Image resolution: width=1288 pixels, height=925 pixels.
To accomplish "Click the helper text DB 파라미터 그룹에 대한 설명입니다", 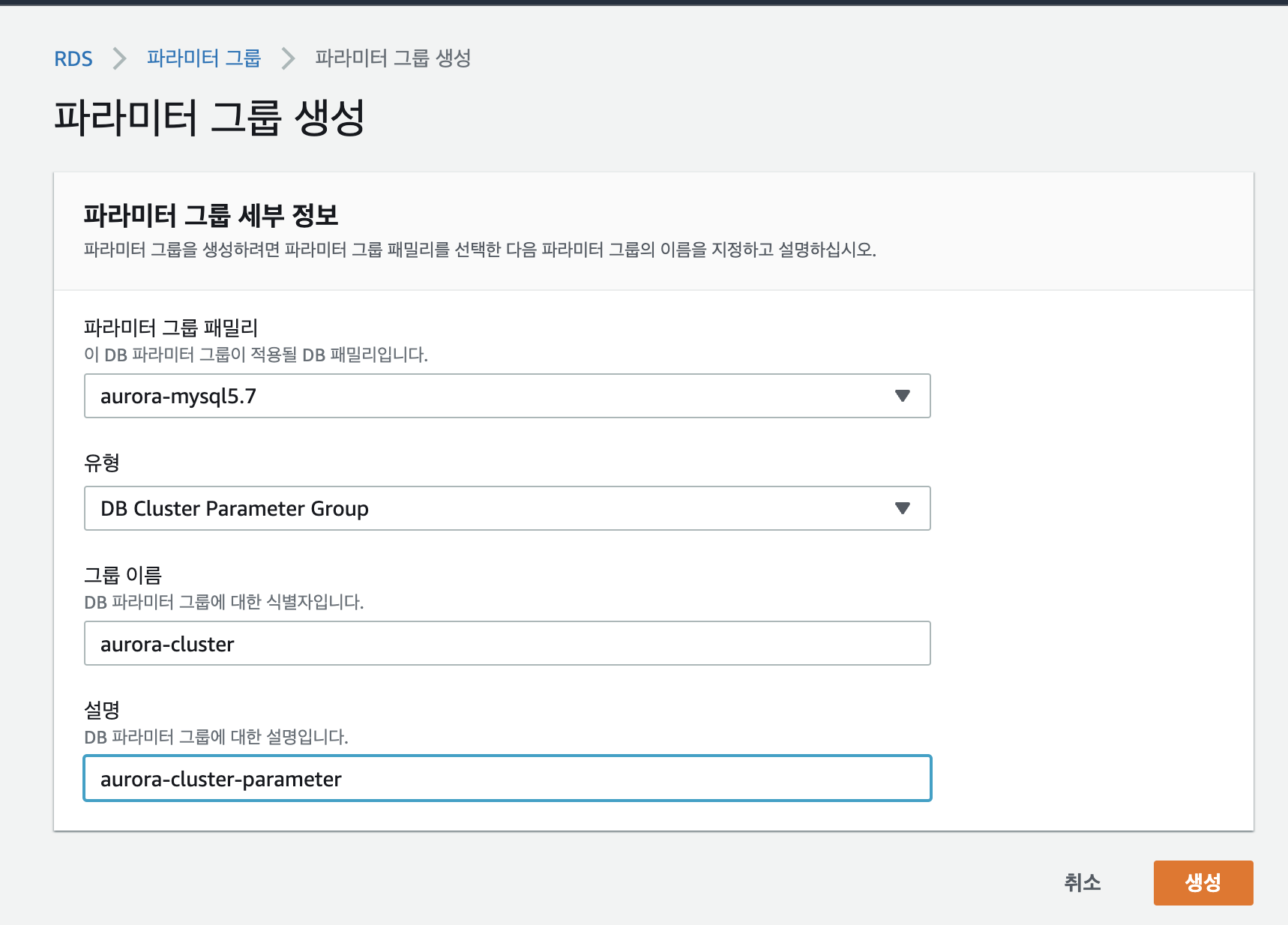I will click(216, 737).
